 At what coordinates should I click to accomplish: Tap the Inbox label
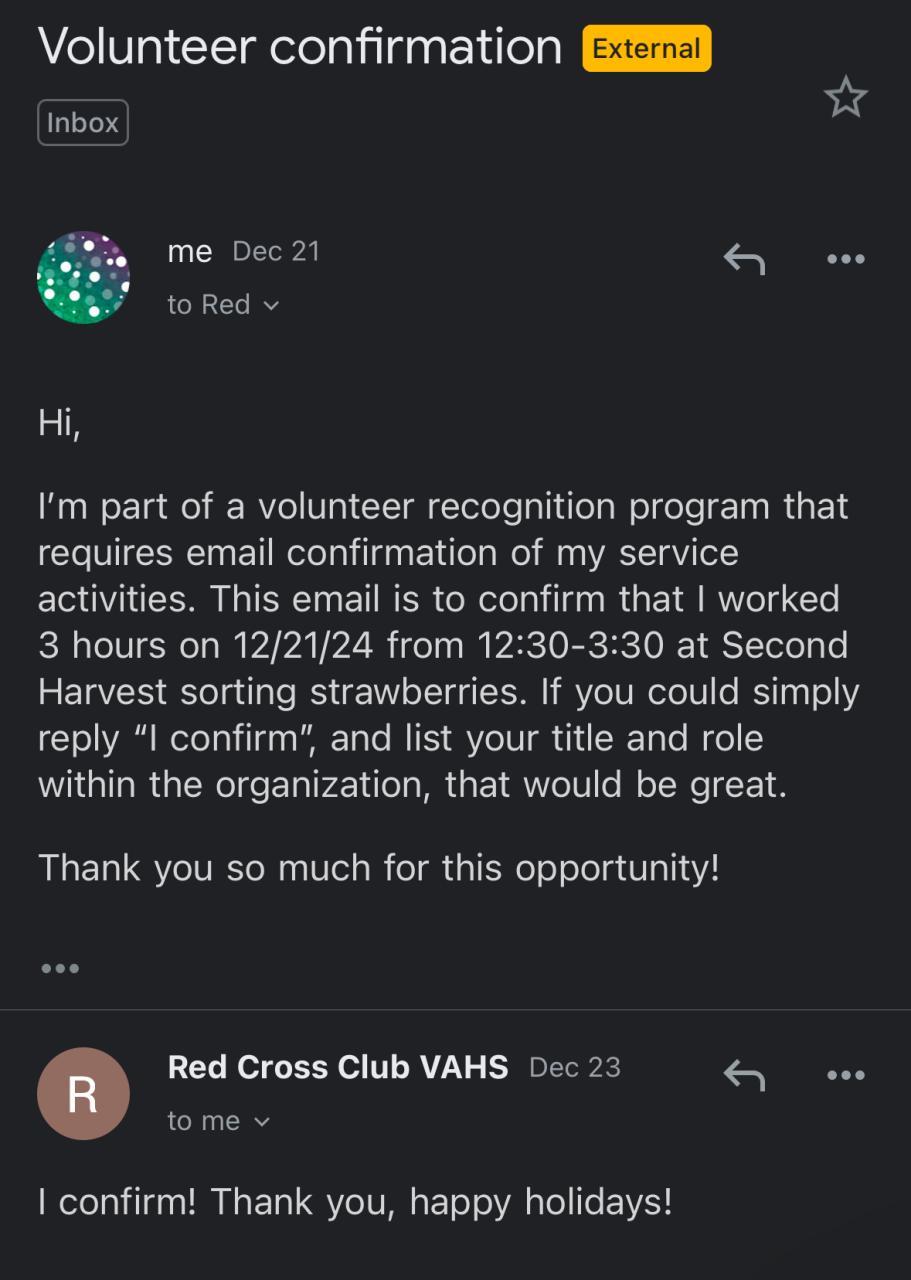click(x=83, y=123)
